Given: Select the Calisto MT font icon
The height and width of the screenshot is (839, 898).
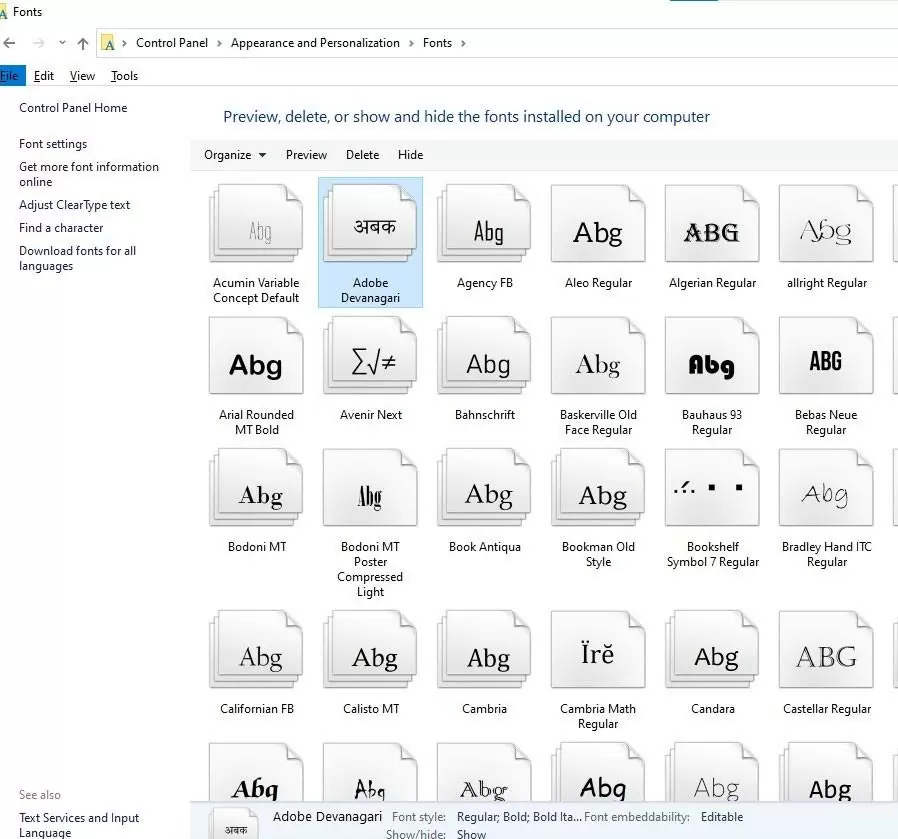Looking at the screenshot, I should [371, 649].
